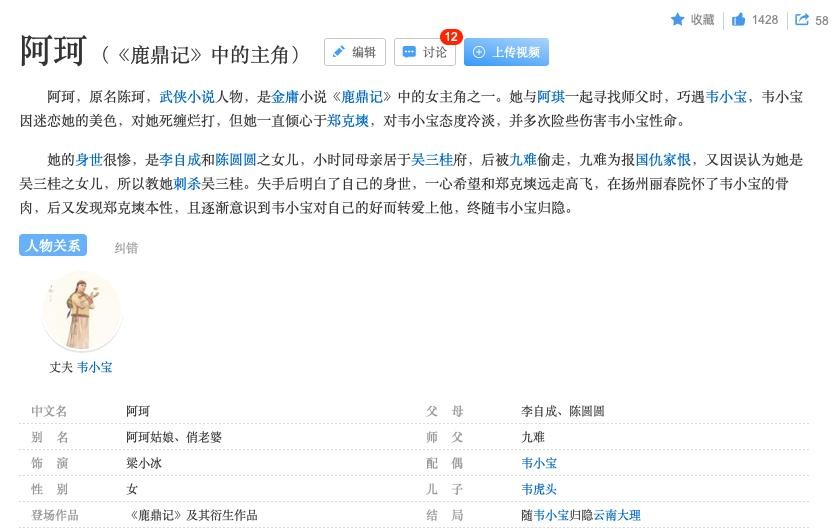Open the 李自成 link
The image size is (835, 529).
(x=180, y=160)
